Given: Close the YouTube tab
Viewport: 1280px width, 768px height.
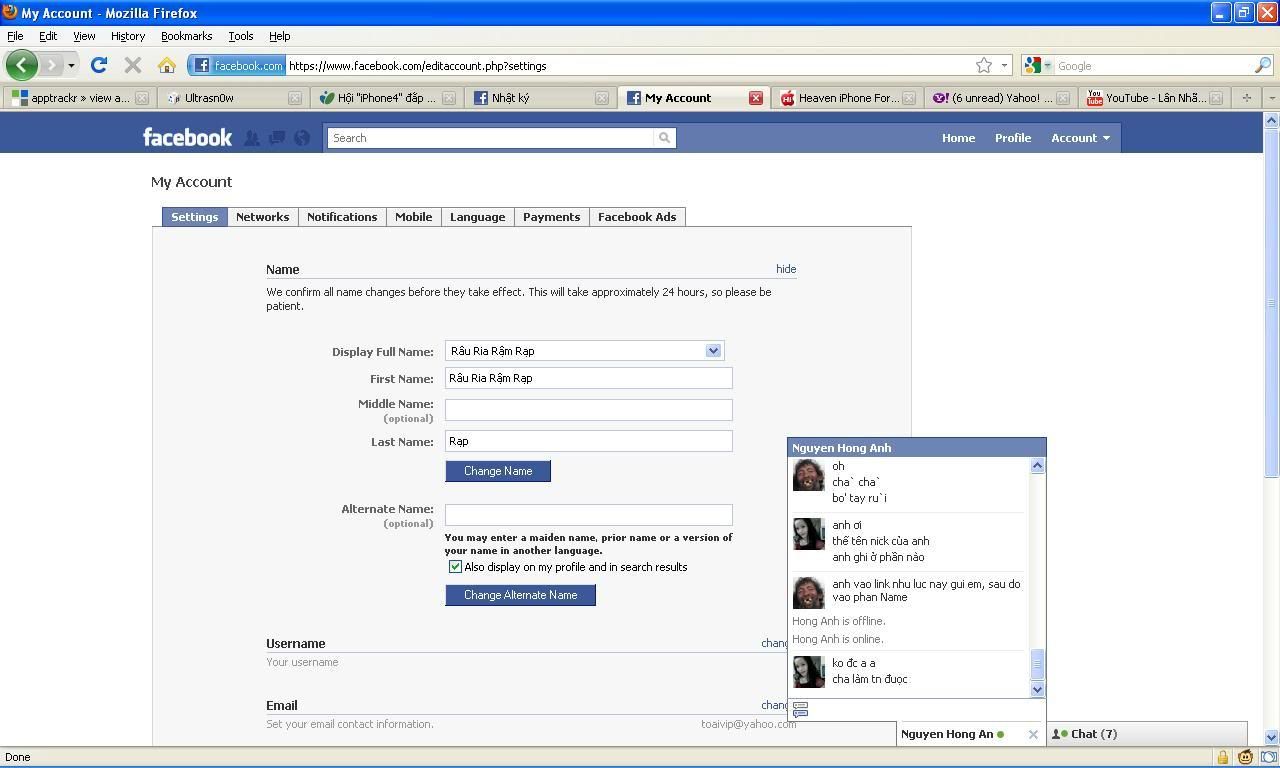Looking at the screenshot, I should [1216, 98].
